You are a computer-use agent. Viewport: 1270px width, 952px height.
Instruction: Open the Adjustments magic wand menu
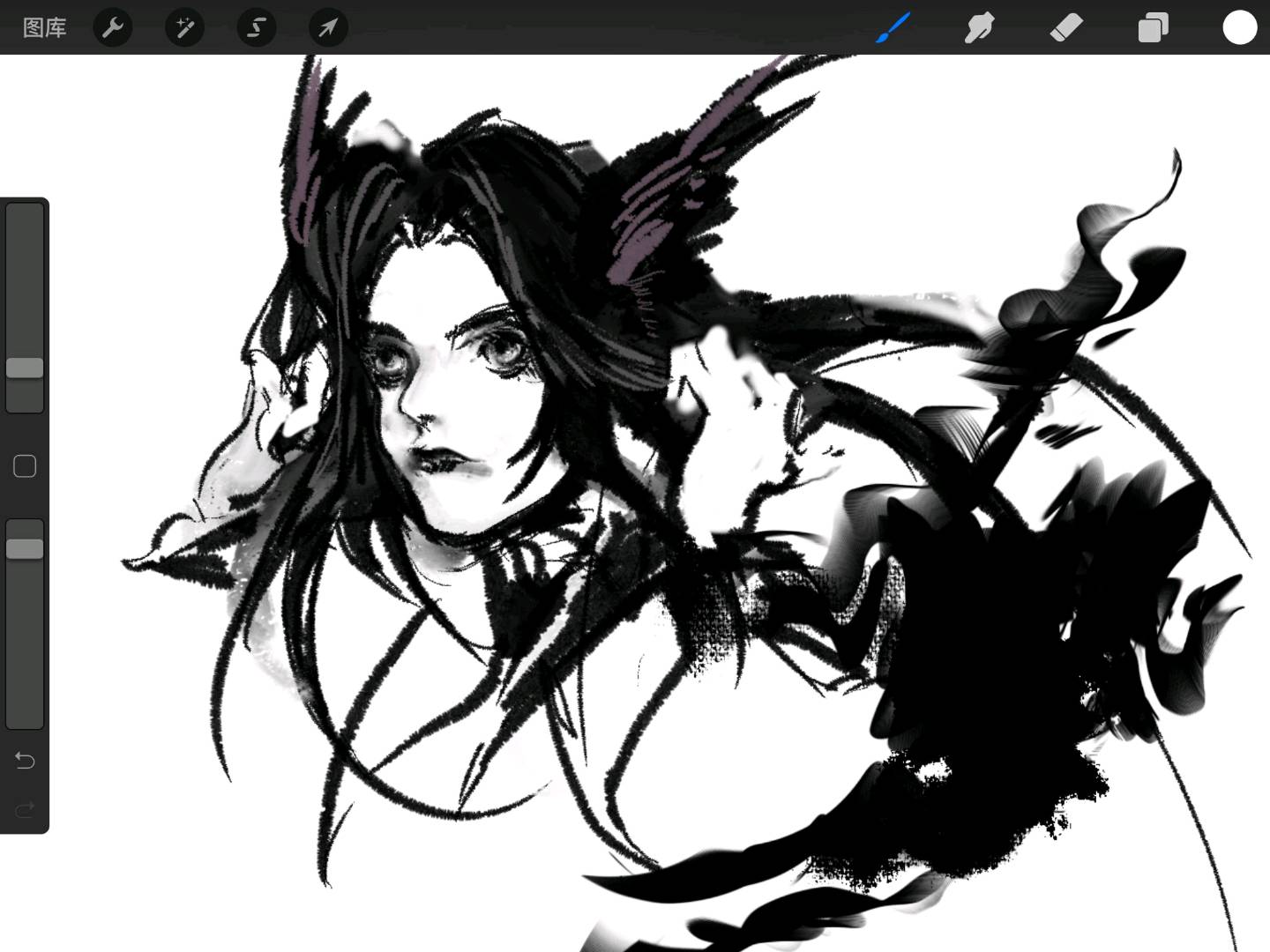[184, 28]
